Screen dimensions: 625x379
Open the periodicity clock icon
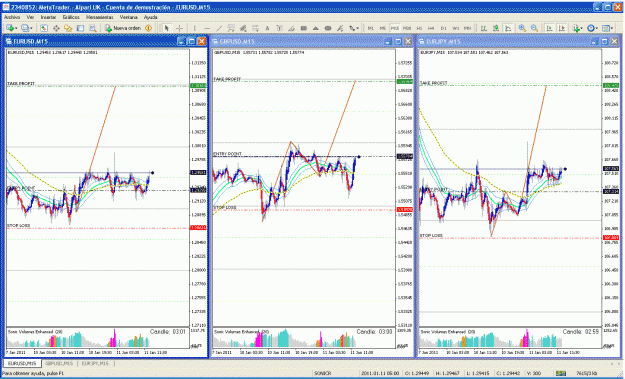click(590, 28)
